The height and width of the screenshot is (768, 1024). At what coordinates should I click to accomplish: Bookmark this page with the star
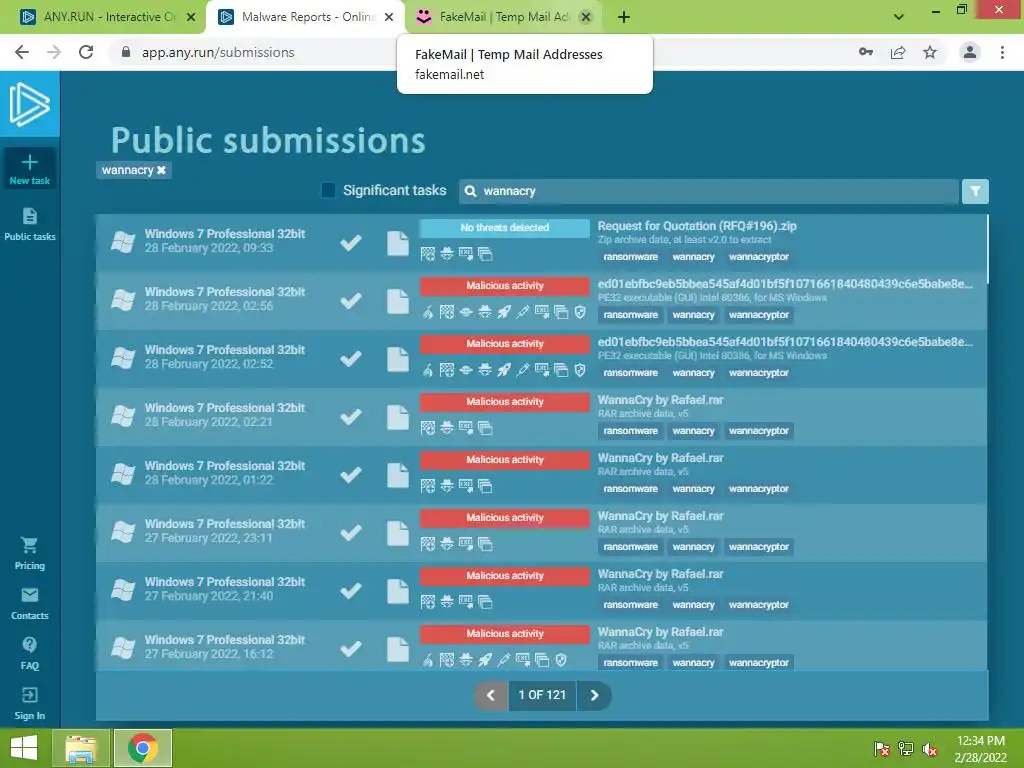930,52
